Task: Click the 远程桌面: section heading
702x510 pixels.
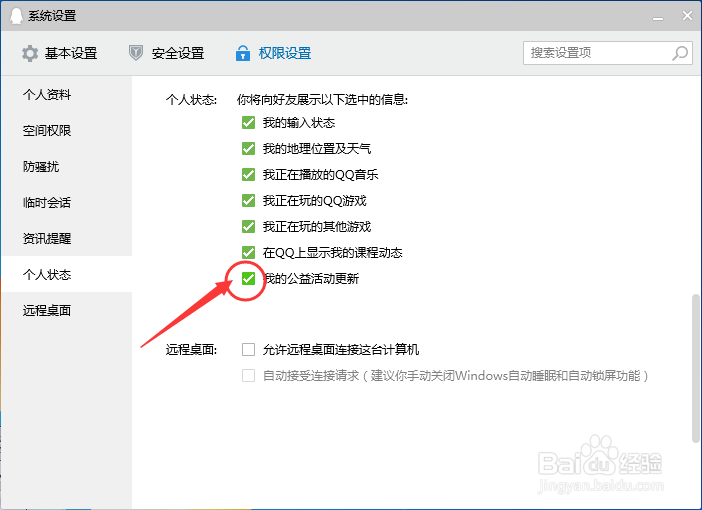Action: [191, 349]
